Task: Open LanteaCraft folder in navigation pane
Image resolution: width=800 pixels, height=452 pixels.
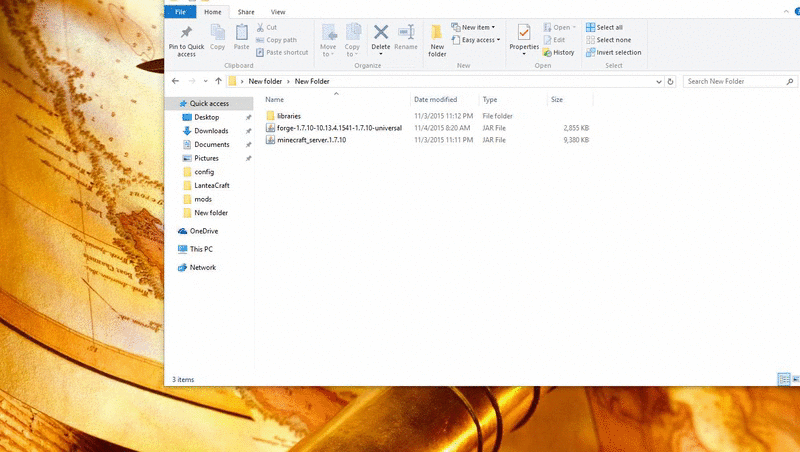Action: 211,186
